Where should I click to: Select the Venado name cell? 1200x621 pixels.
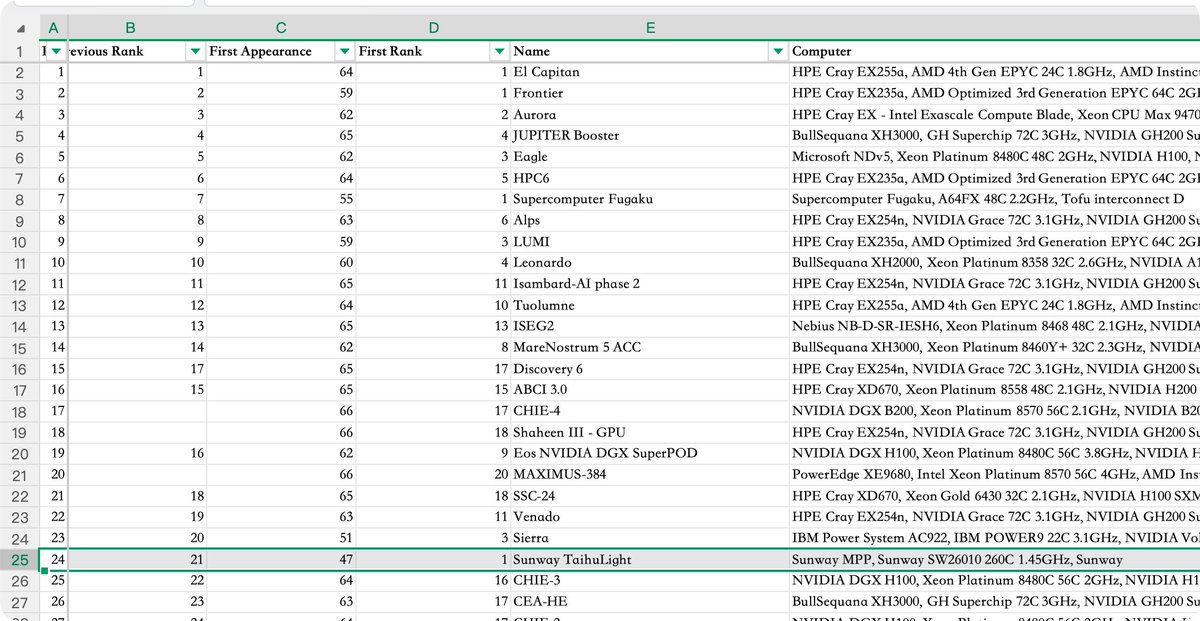pos(650,517)
